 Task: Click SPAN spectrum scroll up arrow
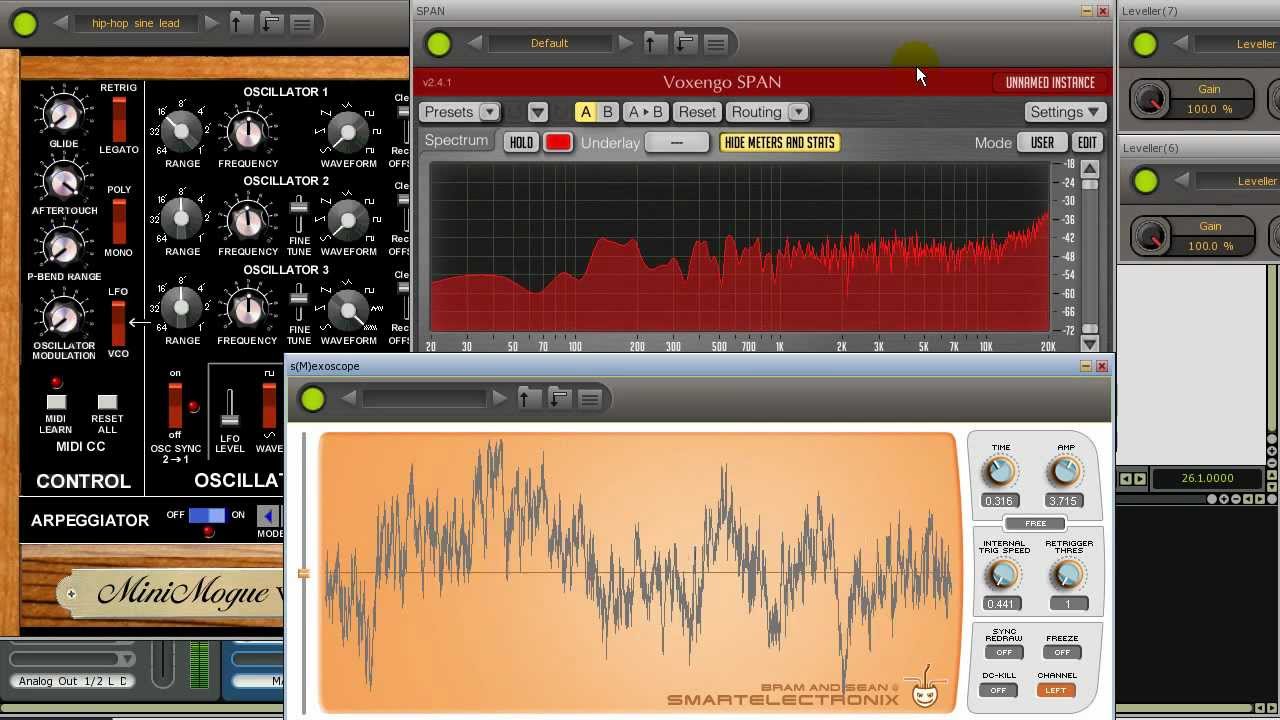coord(1090,170)
